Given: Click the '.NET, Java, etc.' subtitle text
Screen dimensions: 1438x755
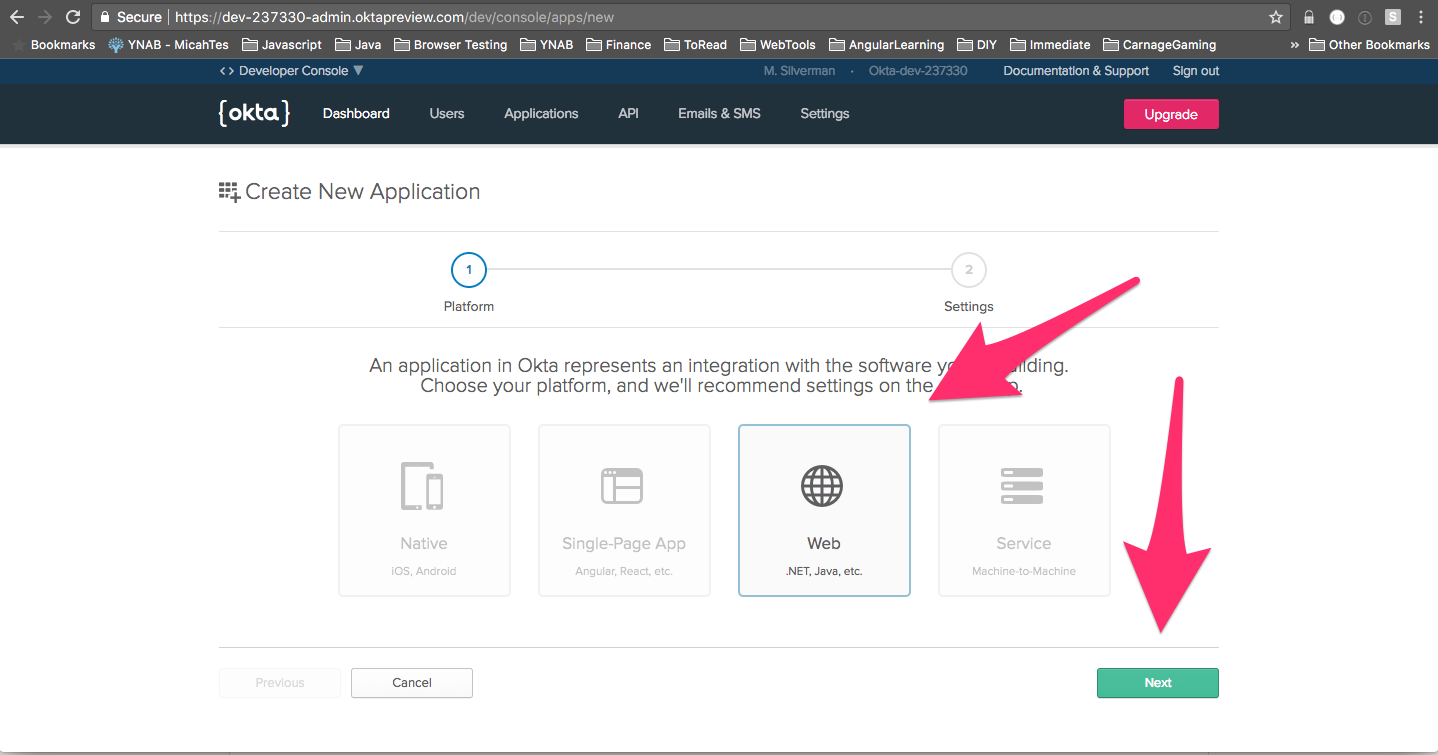Looking at the screenshot, I should click(x=824, y=571).
